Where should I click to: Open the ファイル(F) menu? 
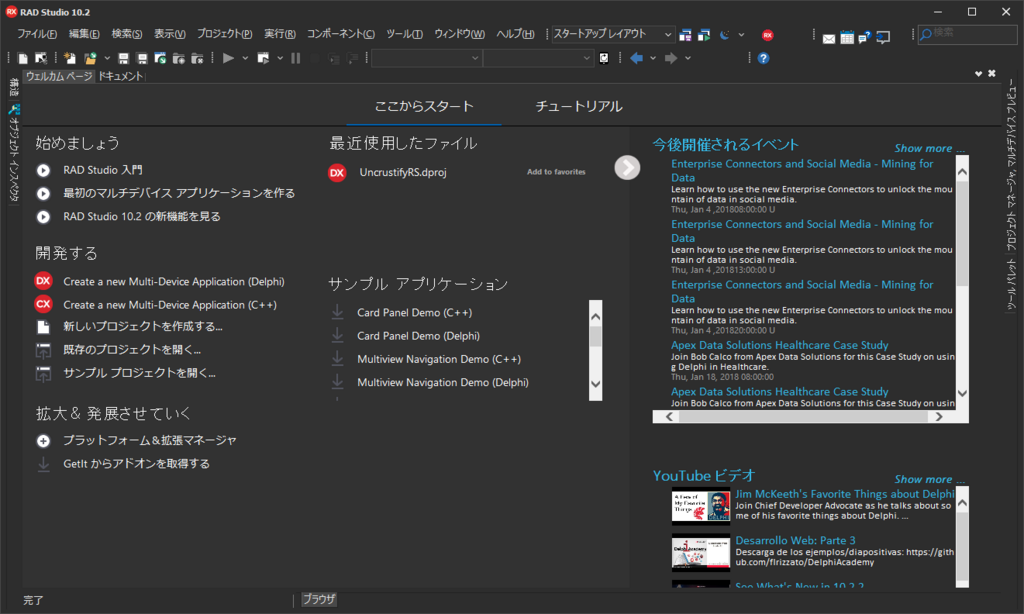click(37, 34)
